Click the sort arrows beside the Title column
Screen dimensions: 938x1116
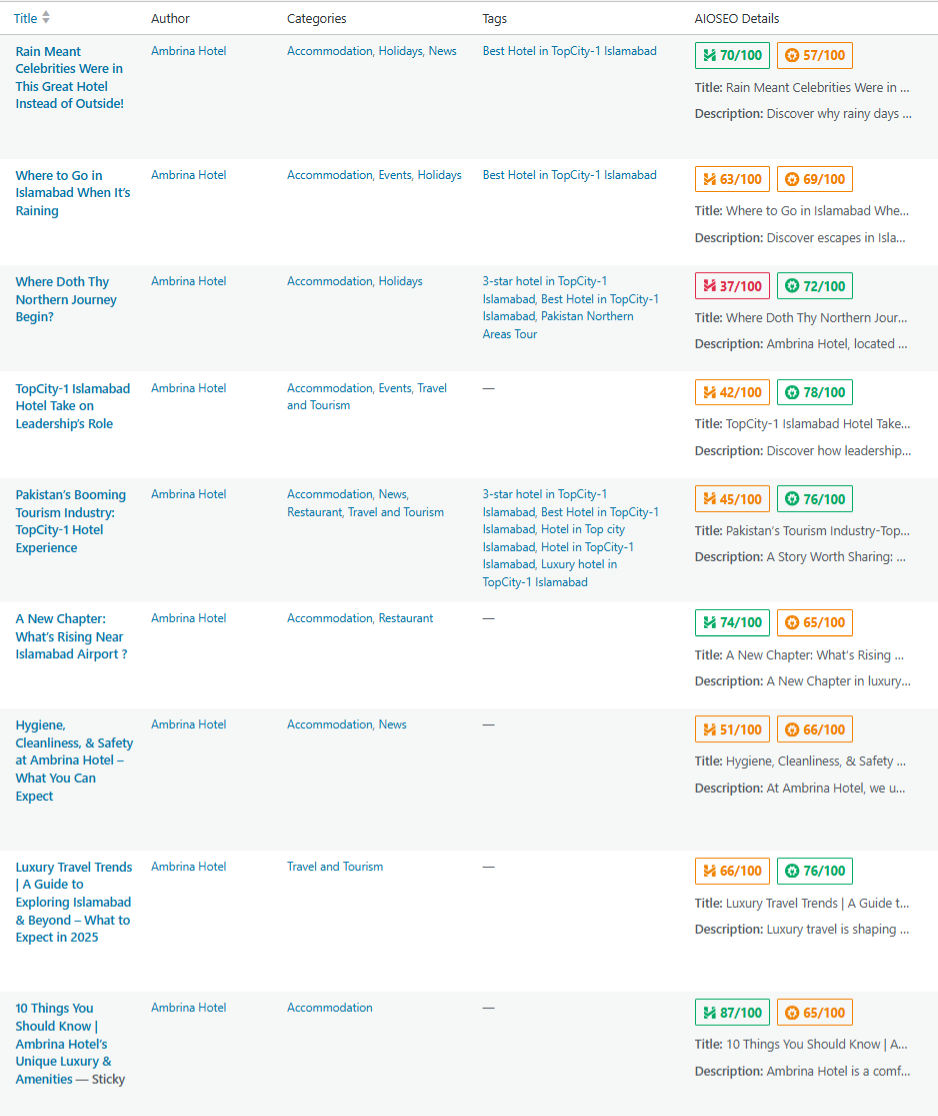(46, 18)
